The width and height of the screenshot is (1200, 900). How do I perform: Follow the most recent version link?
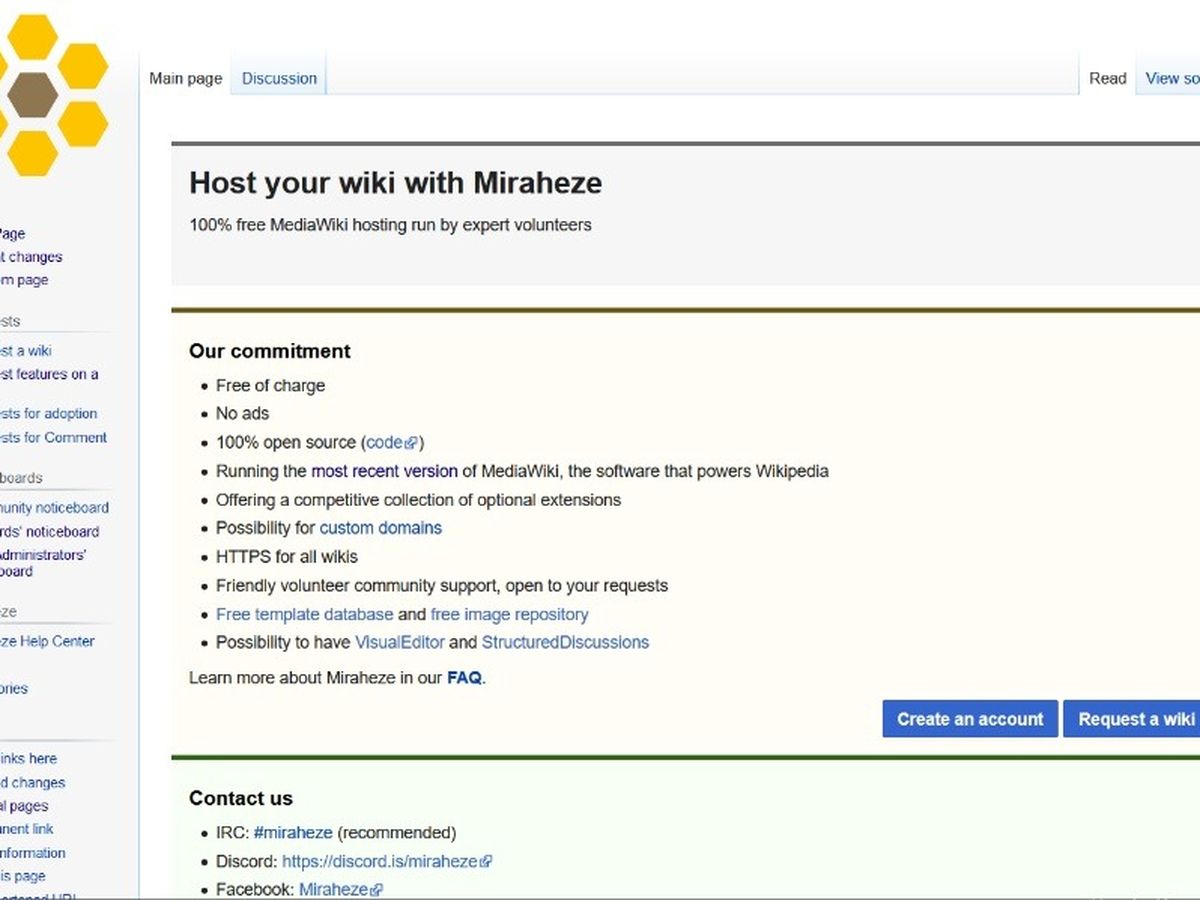[384, 471]
